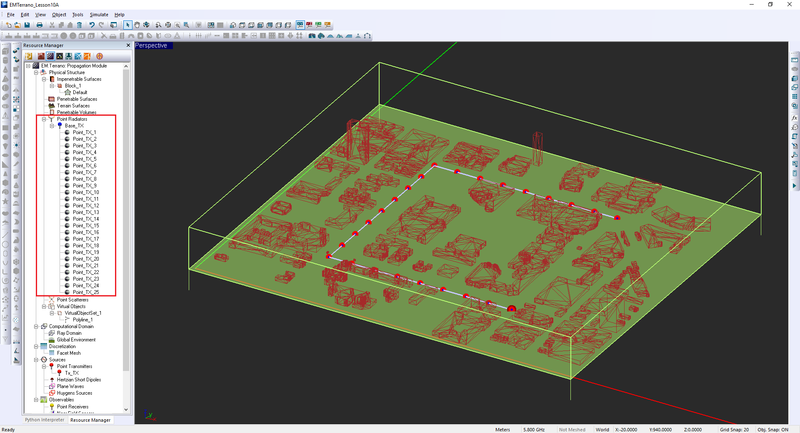Collapse the Sources tree node
The width and height of the screenshot is (800, 433).
pos(37,360)
